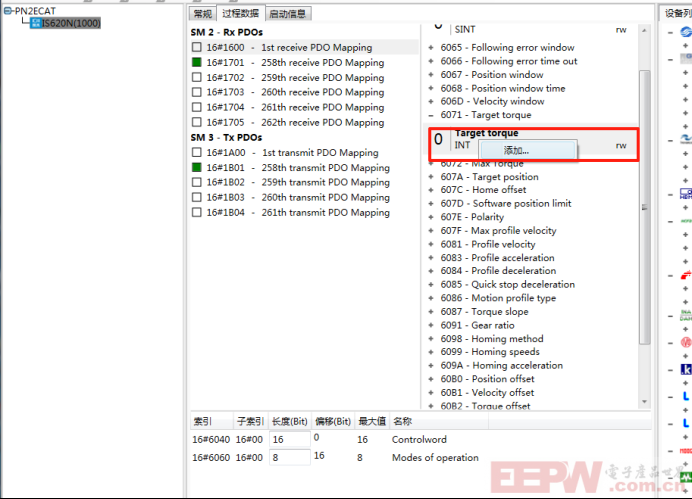Check 16#1704 261th receive PDO Mapping
The width and height of the screenshot is (692, 499).
click(197, 107)
